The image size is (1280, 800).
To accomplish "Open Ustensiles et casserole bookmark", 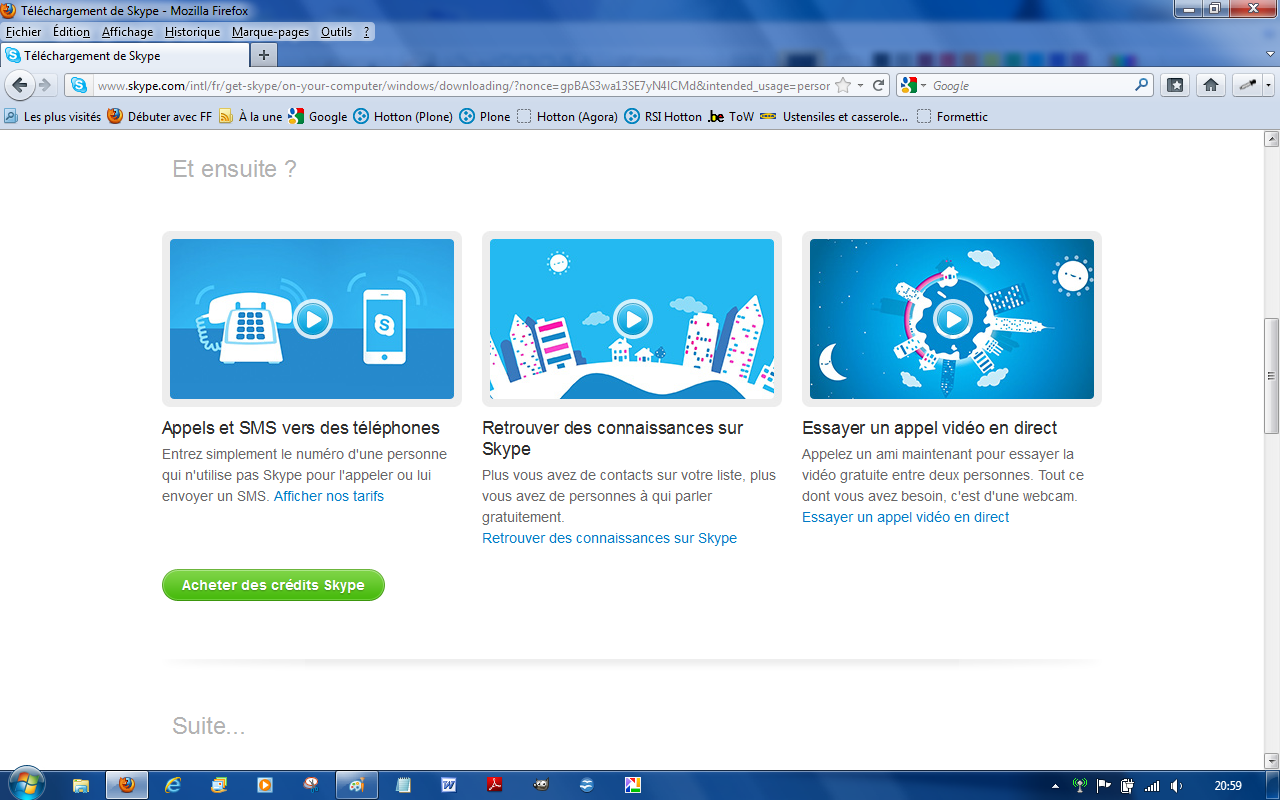I will (x=834, y=117).
